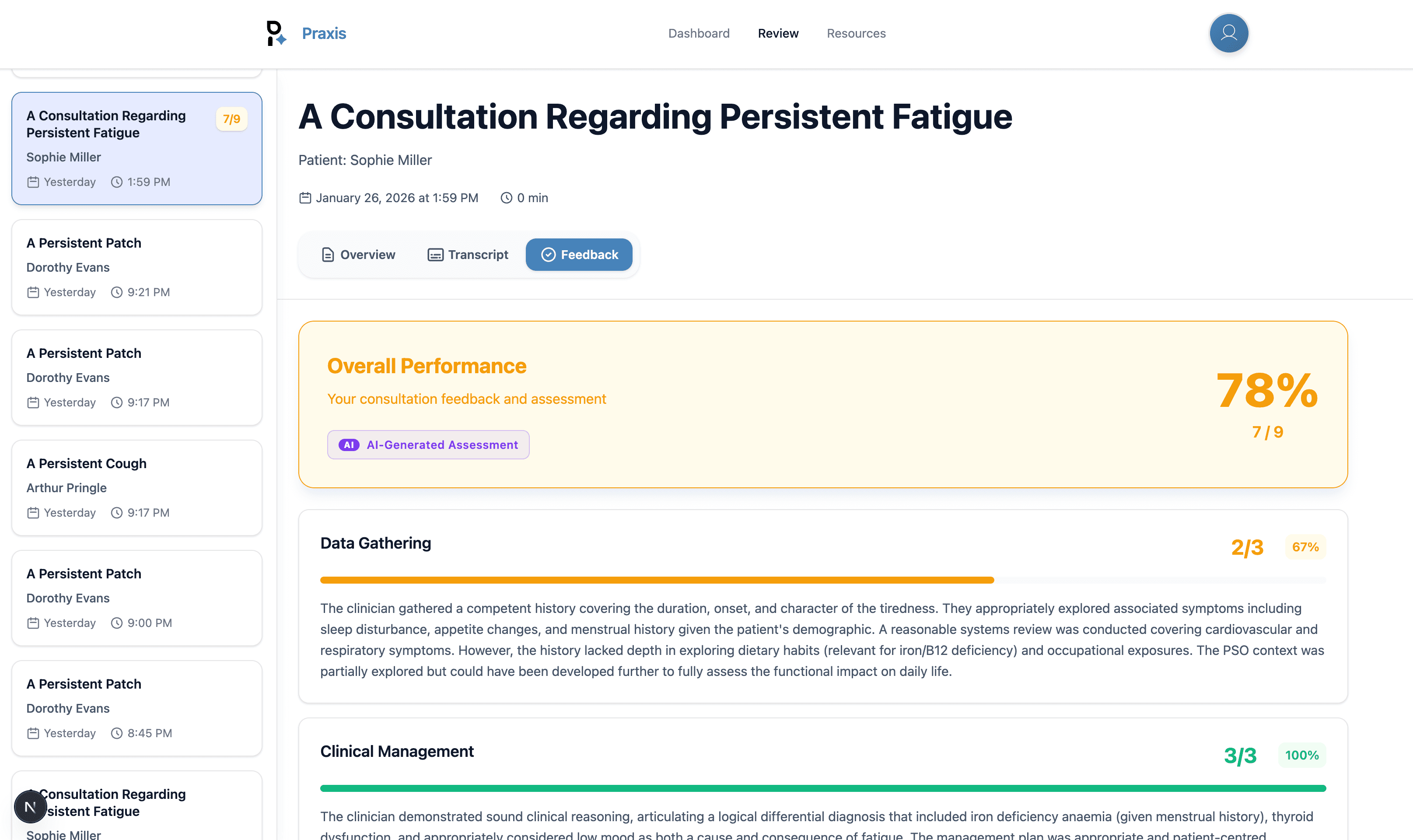1413x840 pixels.
Task: Click the Review menu link
Action: [777, 33]
